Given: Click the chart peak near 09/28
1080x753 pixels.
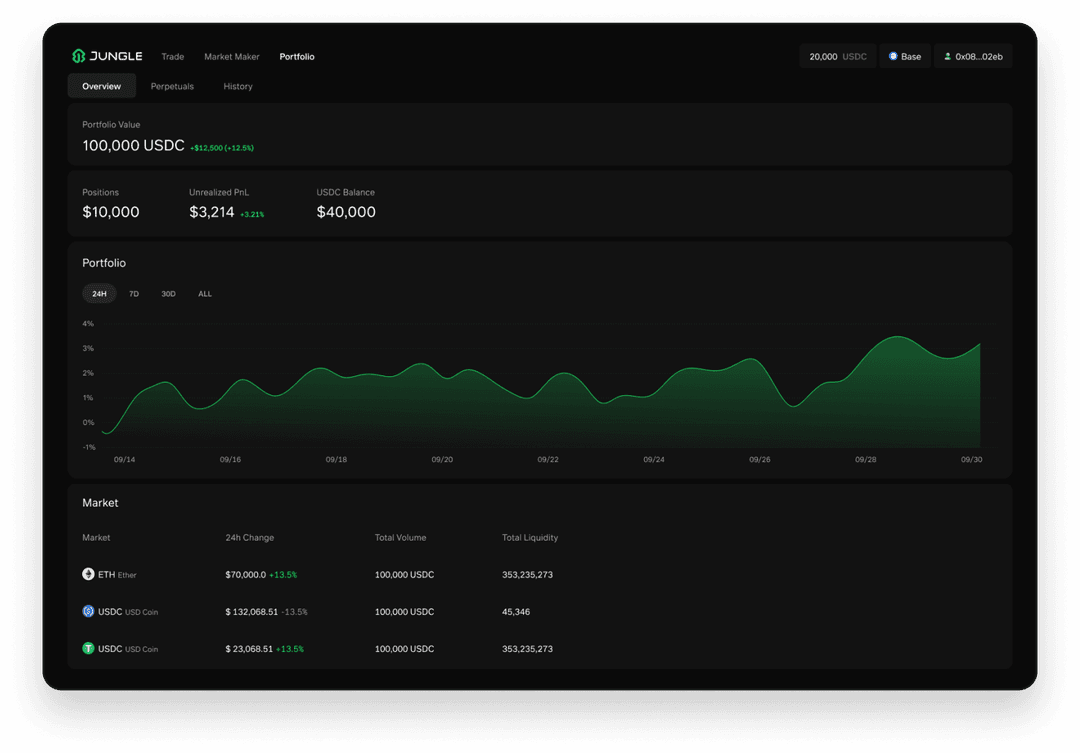Looking at the screenshot, I should (897, 337).
